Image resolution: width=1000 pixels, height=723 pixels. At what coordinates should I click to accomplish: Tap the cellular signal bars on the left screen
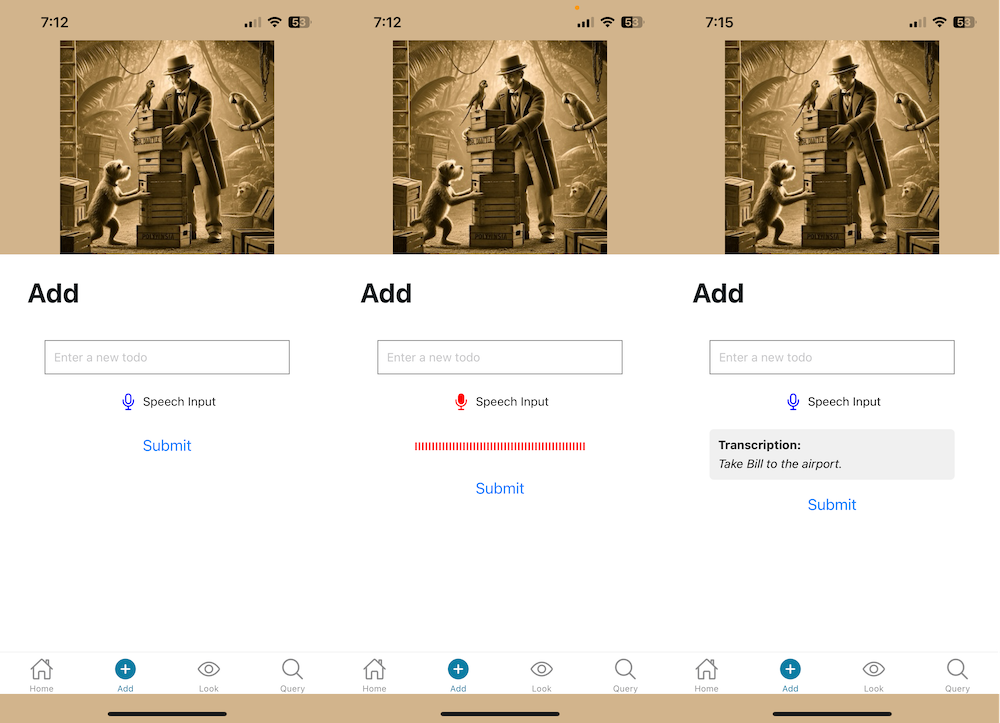253,23
